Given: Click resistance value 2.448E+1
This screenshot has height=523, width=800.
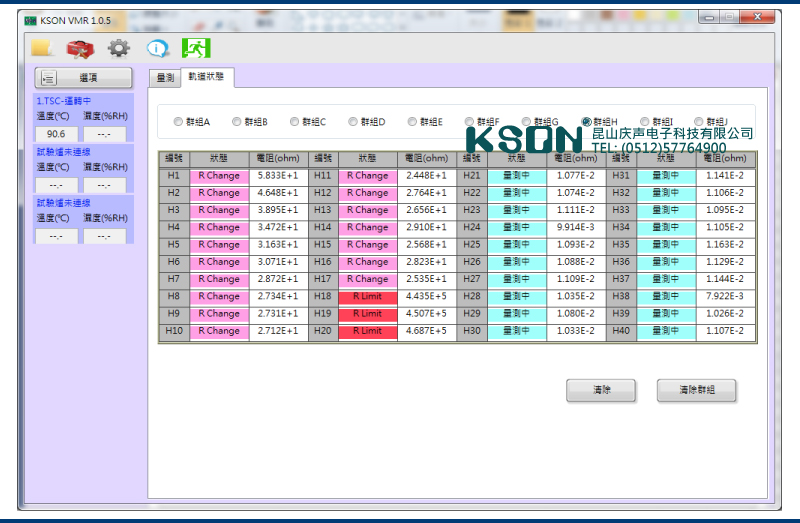Looking at the screenshot, I should click(x=427, y=176).
